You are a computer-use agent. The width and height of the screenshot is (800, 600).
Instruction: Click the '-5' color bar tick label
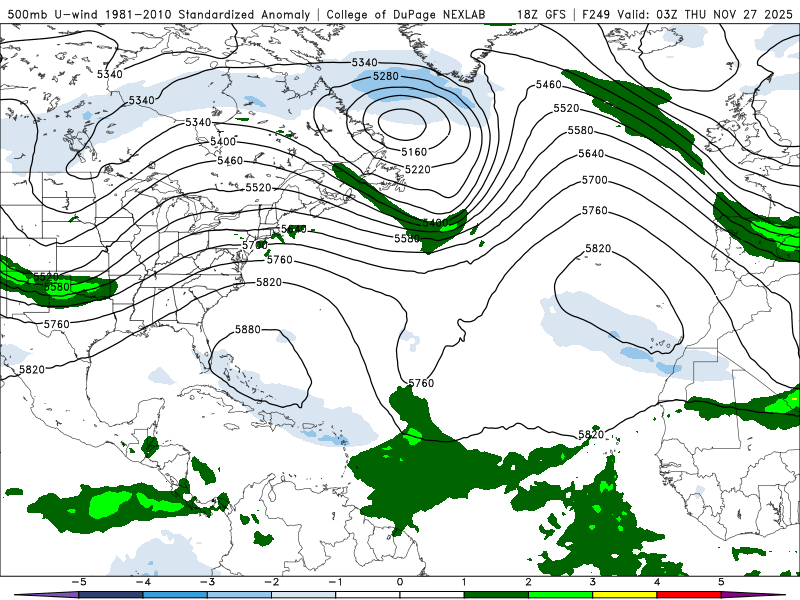[x=79, y=582]
